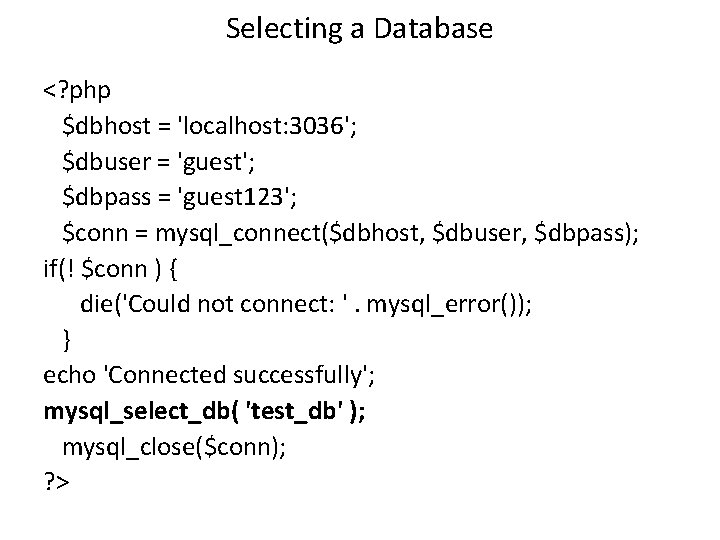Click the '?>' closing PHP tag

click(56, 483)
